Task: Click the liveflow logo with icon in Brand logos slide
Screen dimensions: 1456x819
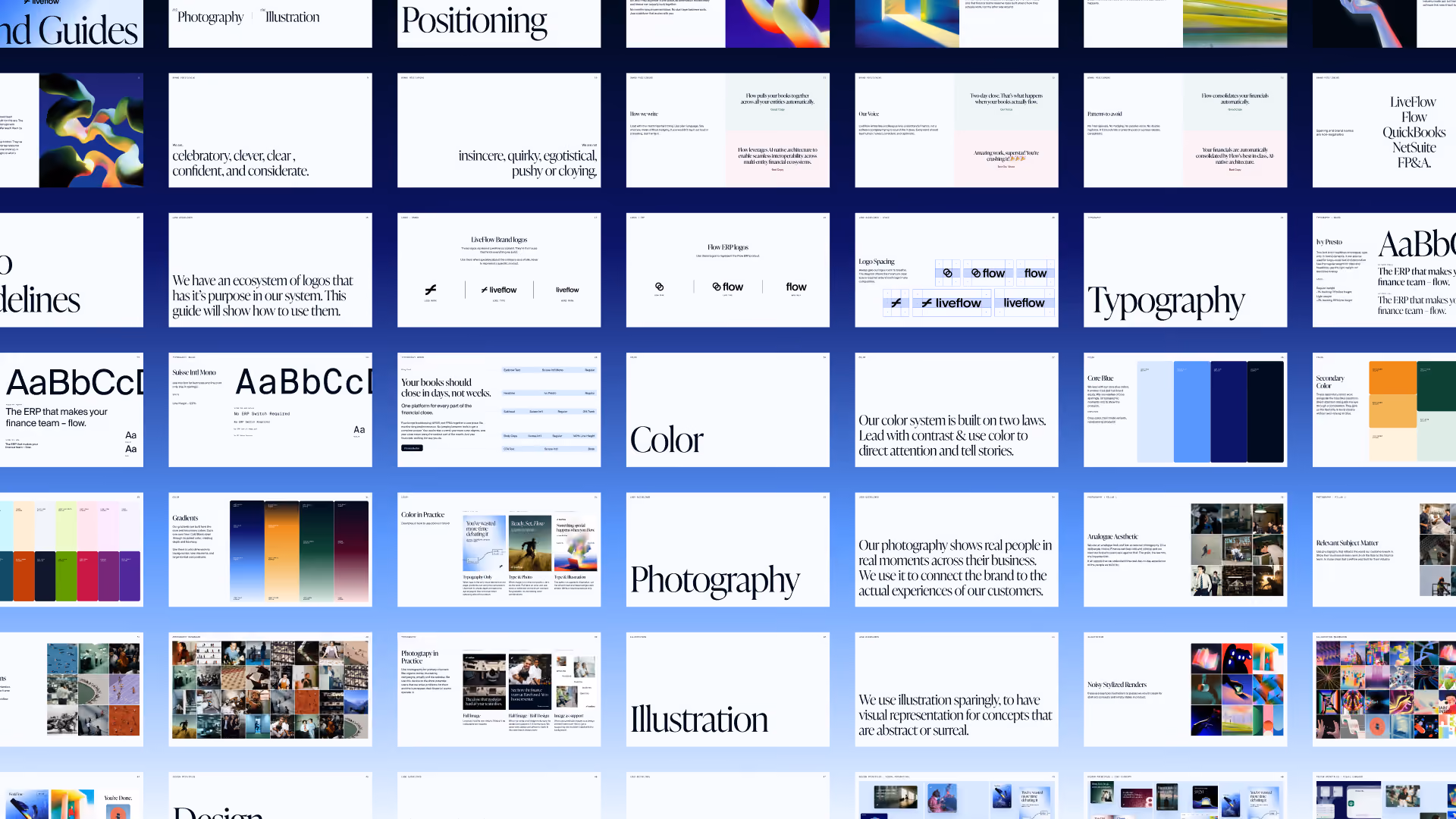Action: (499, 290)
